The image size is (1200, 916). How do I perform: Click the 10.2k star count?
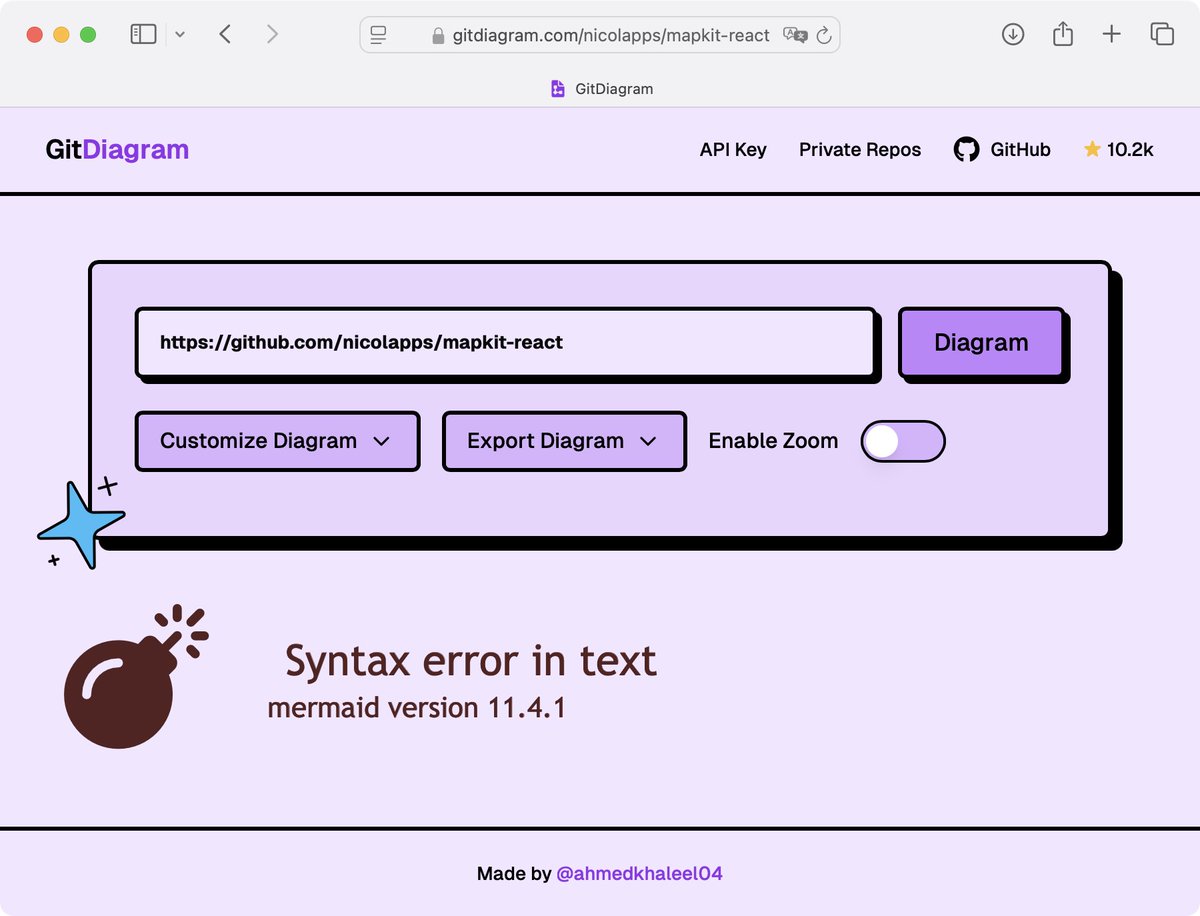click(x=1130, y=150)
